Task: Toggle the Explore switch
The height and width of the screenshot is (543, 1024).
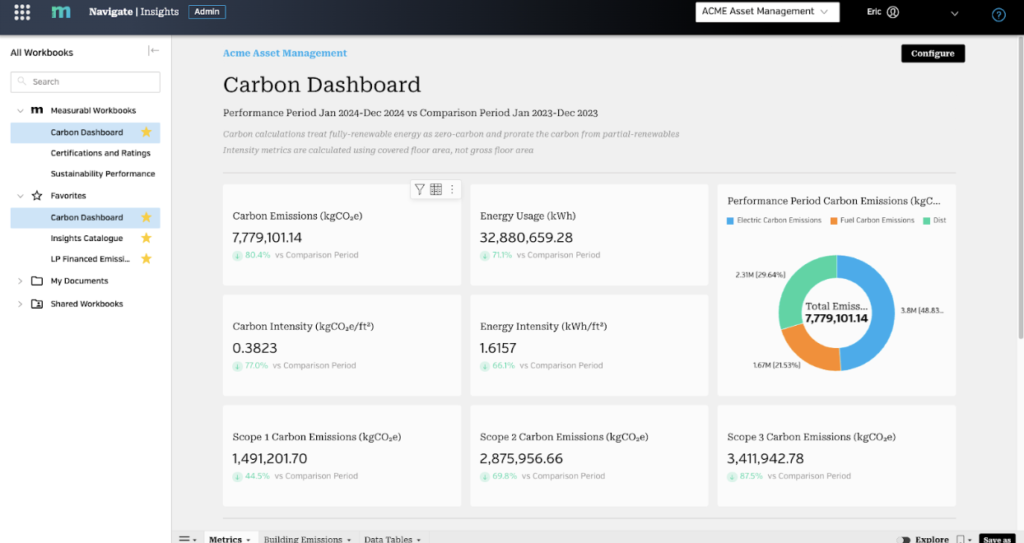Action: [904, 539]
